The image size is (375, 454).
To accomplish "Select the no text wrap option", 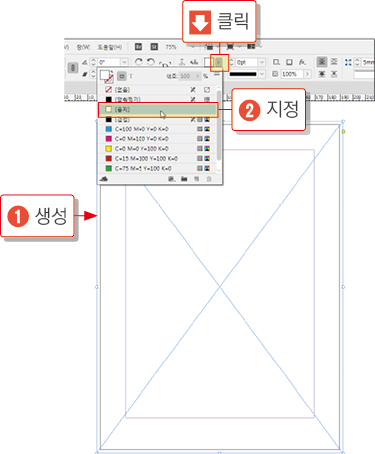I will [322, 62].
